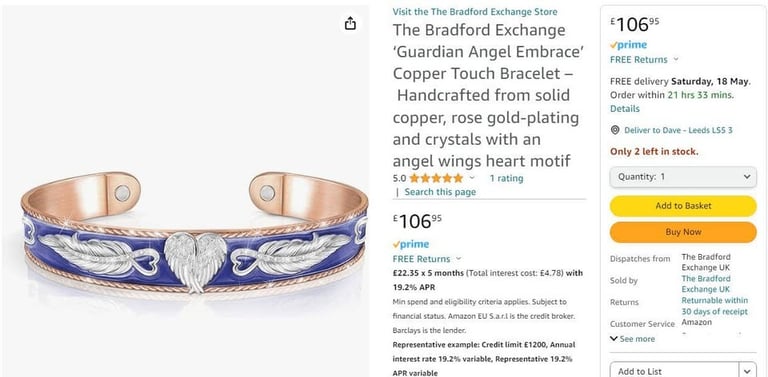
Task: Click the Add to Basket button
Action: click(683, 206)
